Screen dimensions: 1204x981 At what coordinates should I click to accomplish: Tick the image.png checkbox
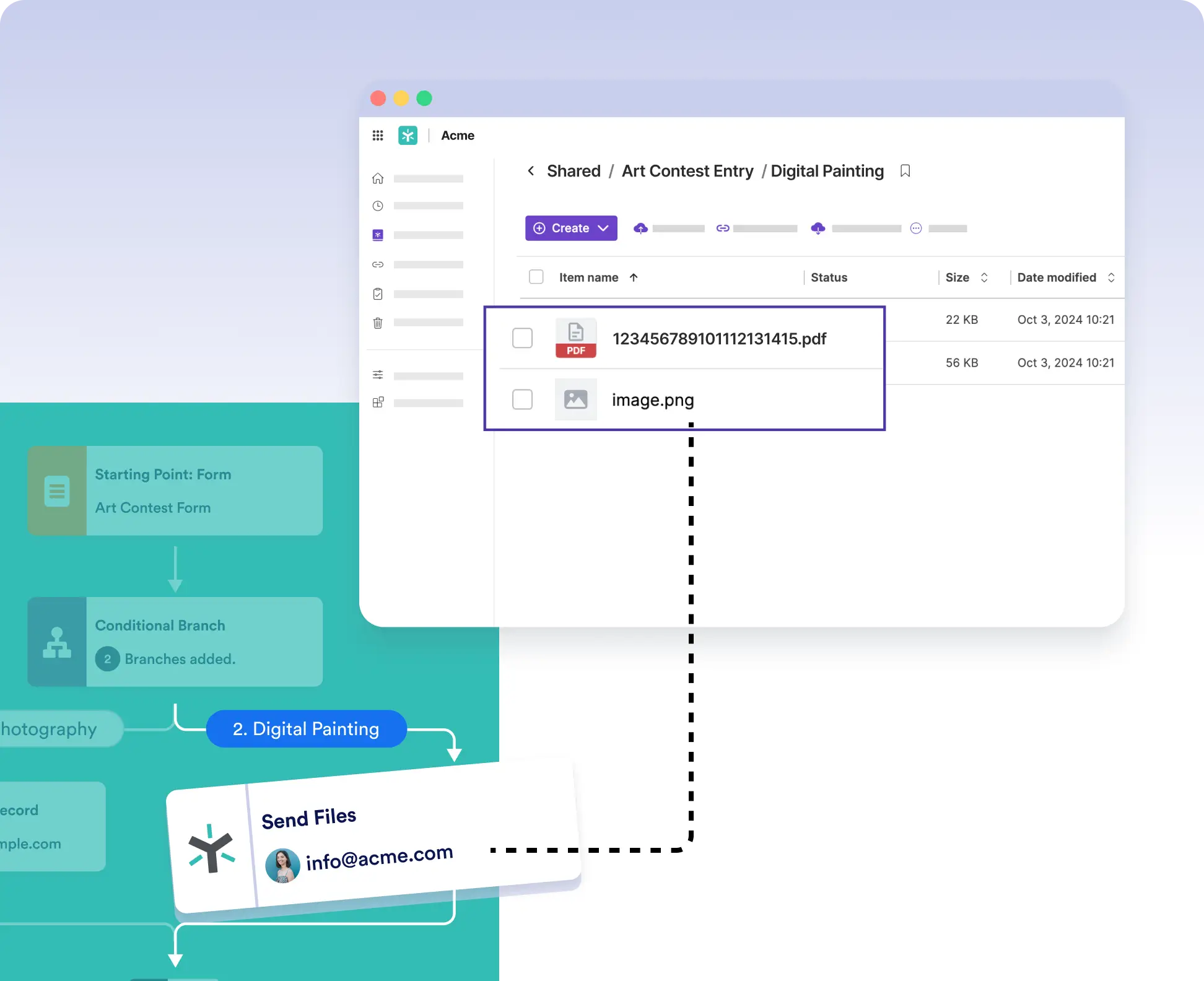[x=522, y=399]
